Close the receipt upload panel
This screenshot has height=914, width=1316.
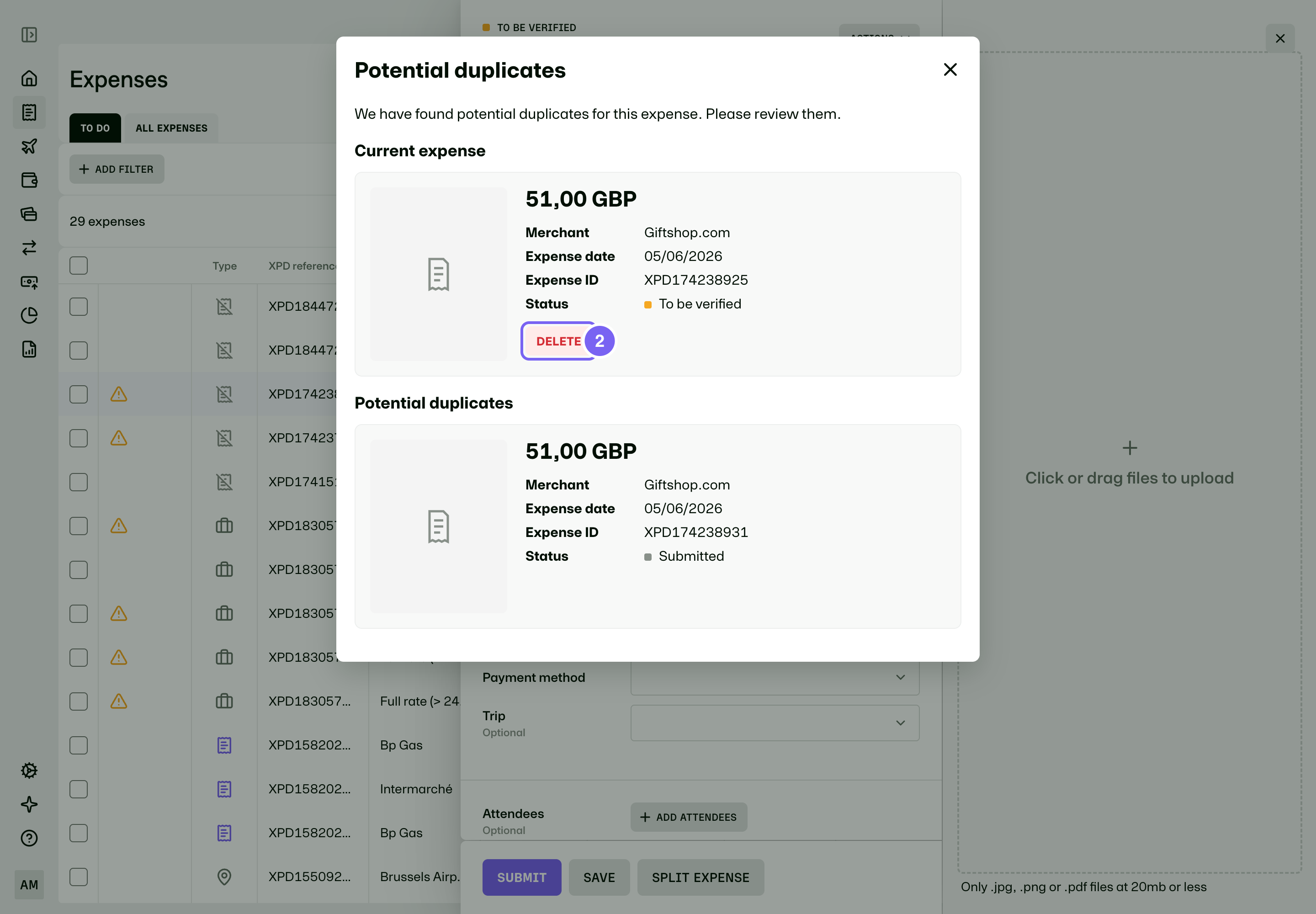[1280, 38]
